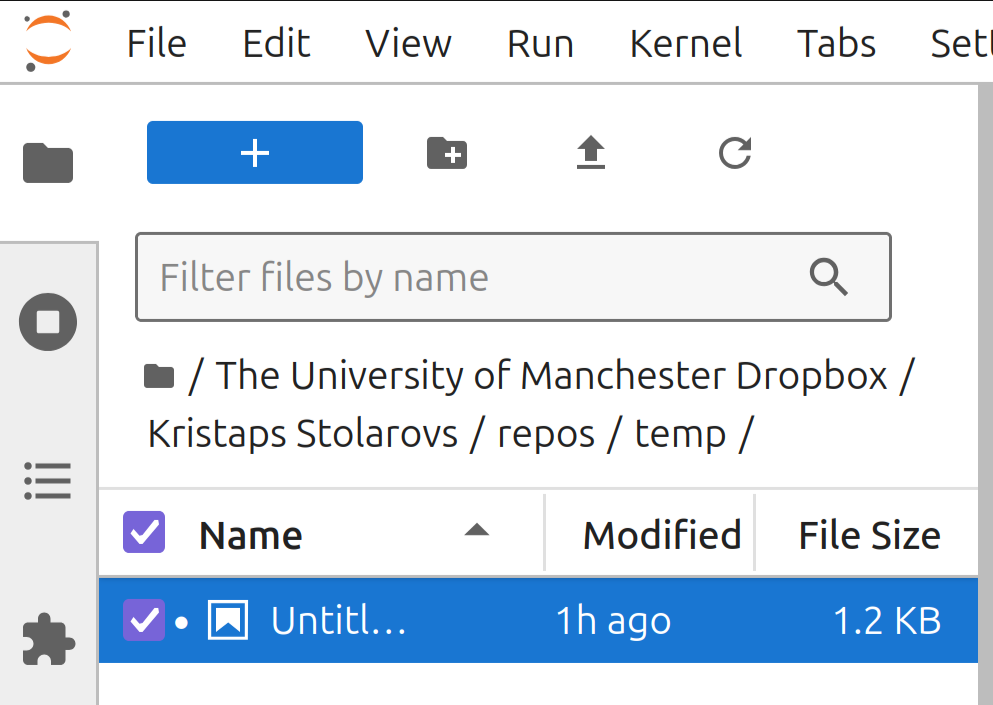
Task: Select the Untitl... file name
Action: pos(339,620)
